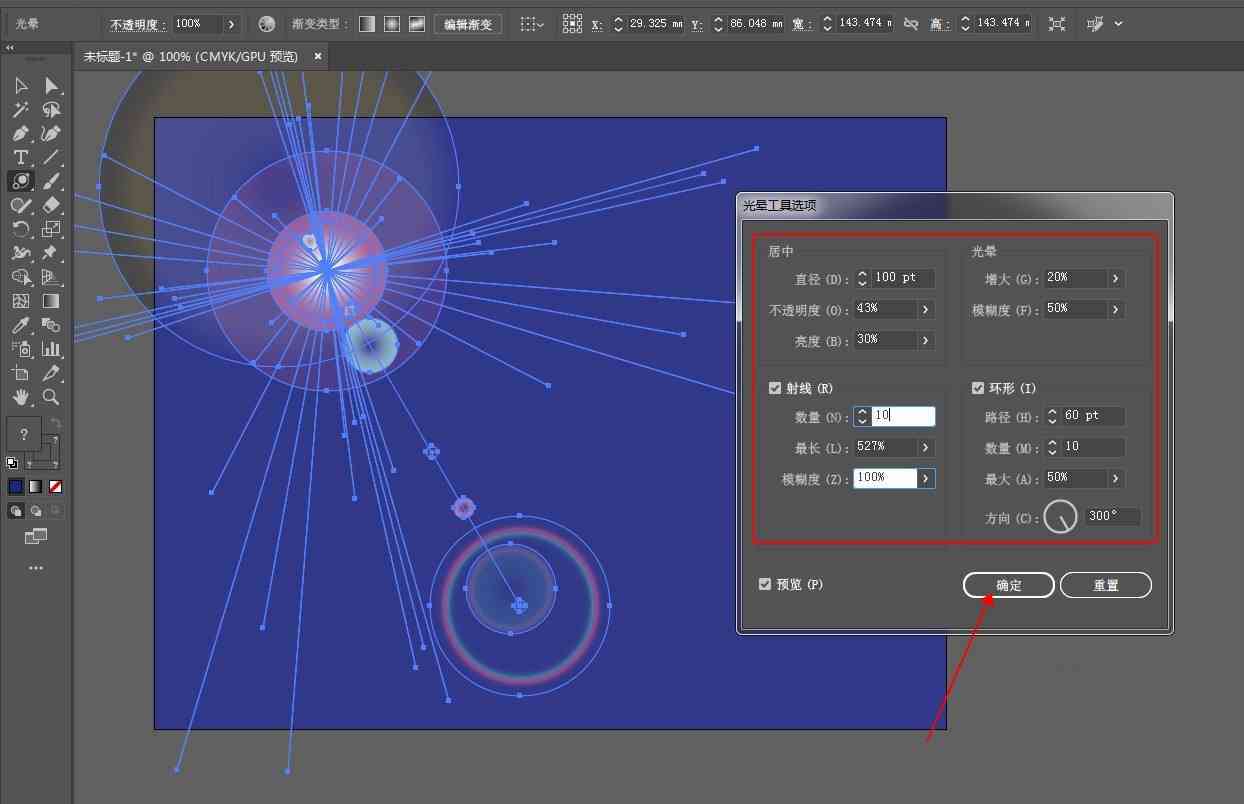The image size is (1244, 804).
Task: Click the 方向 300° angle field
Action: point(1112,517)
